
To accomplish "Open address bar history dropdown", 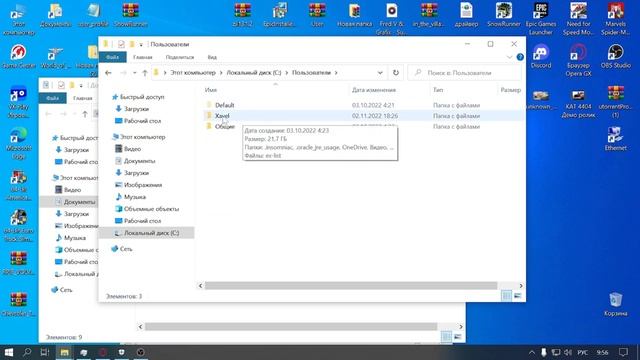I will click(380, 73).
